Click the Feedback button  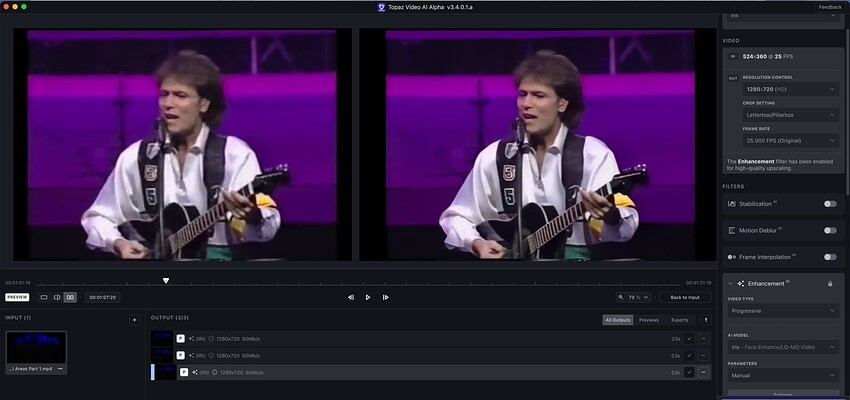click(x=830, y=7)
